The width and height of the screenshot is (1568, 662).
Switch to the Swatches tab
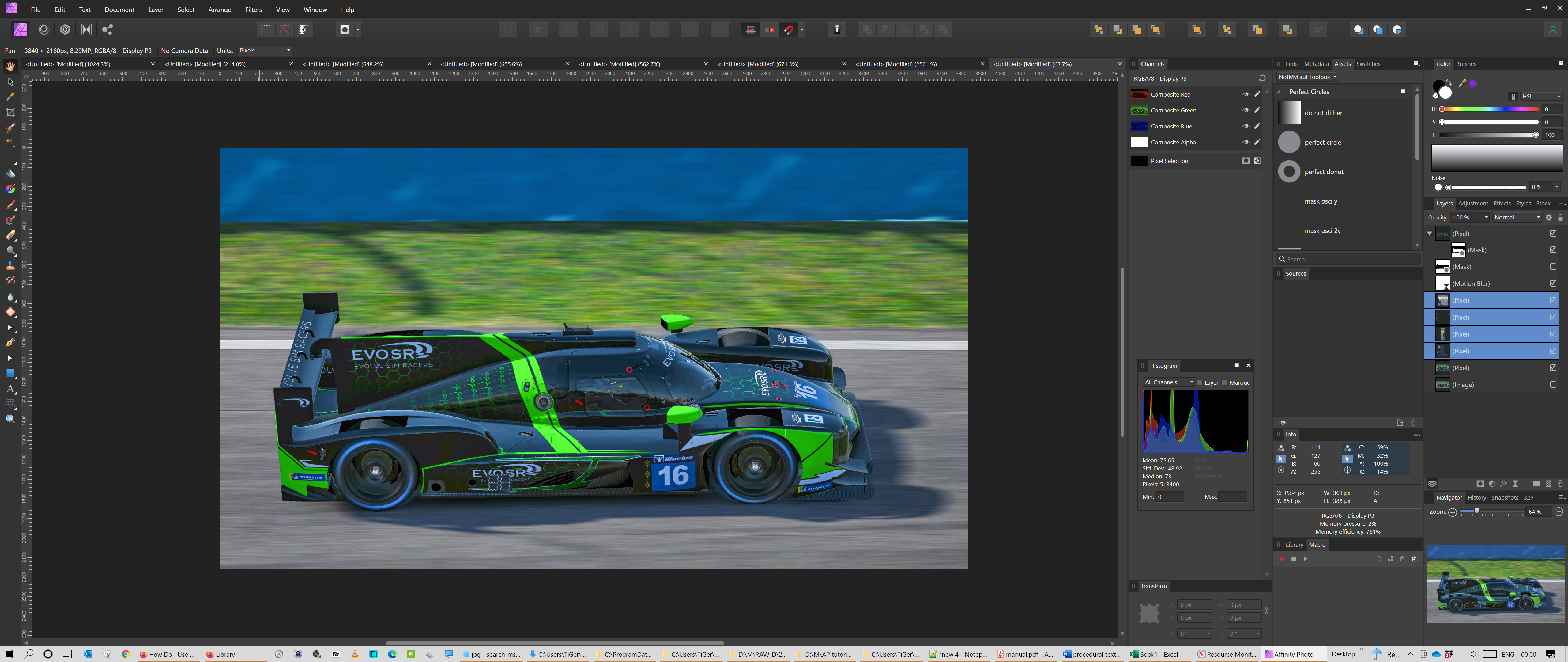pyautogui.click(x=1368, y=63)
